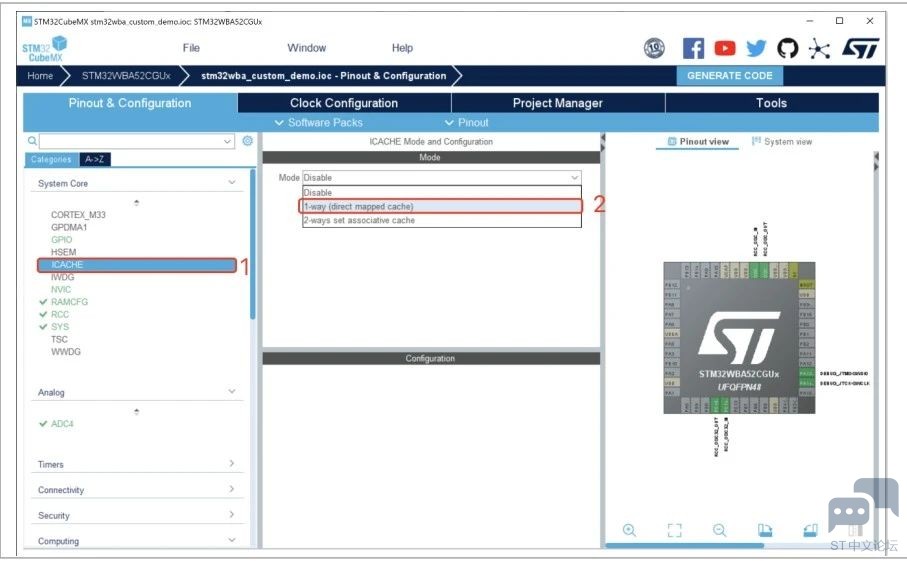Image resolution: width=907 pixels, height=561 pixels.
Task: Switch to System view
Action: (782, 142)
